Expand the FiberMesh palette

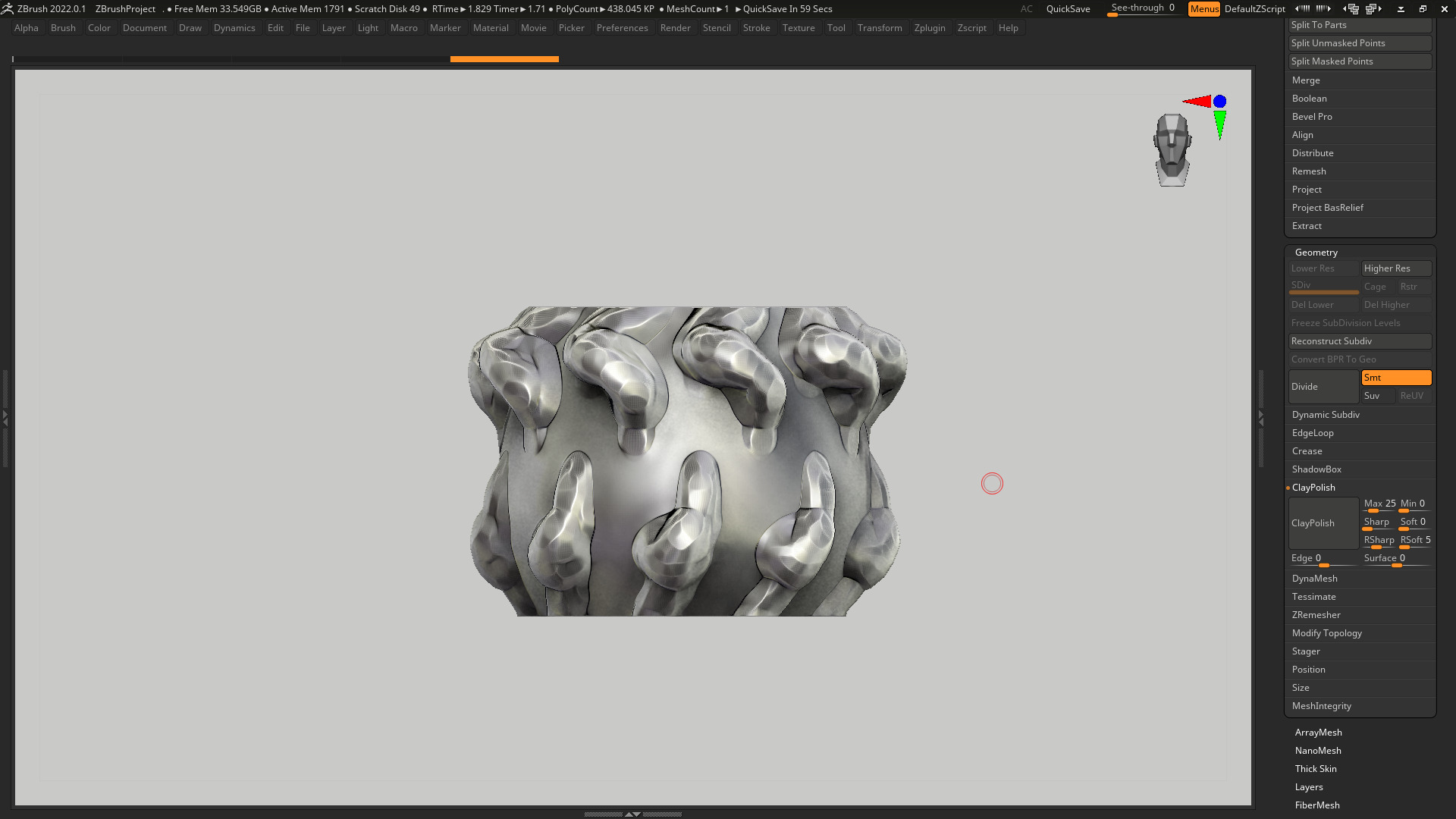click(1317, 805)
